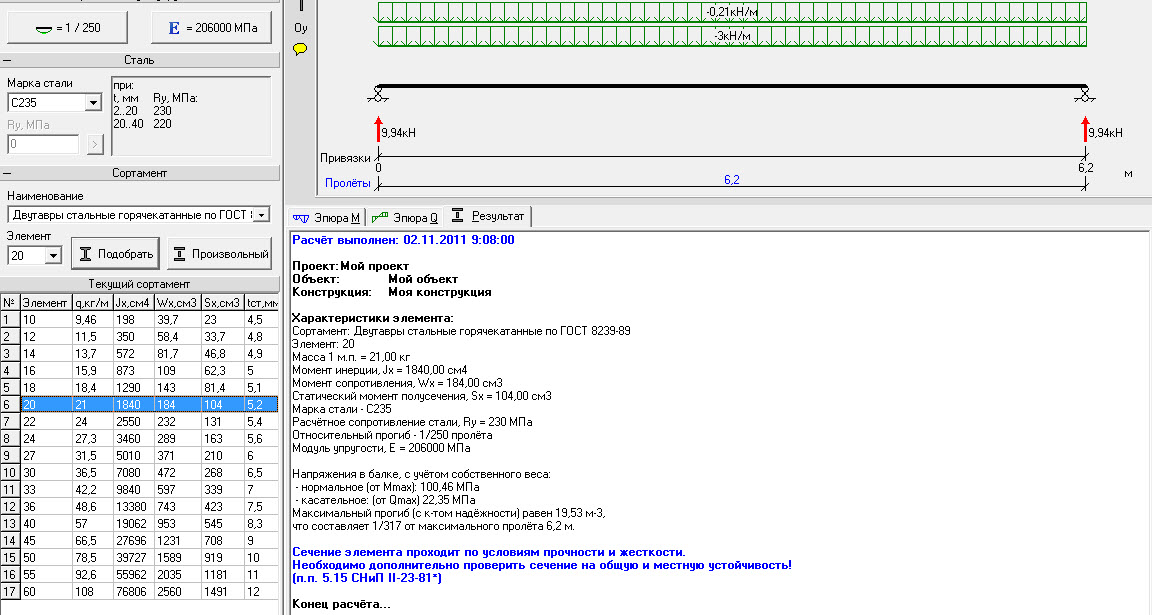Click the yellow speech bubble comment icon
This screenshot has width=1152, height=615.
(300, 50)
